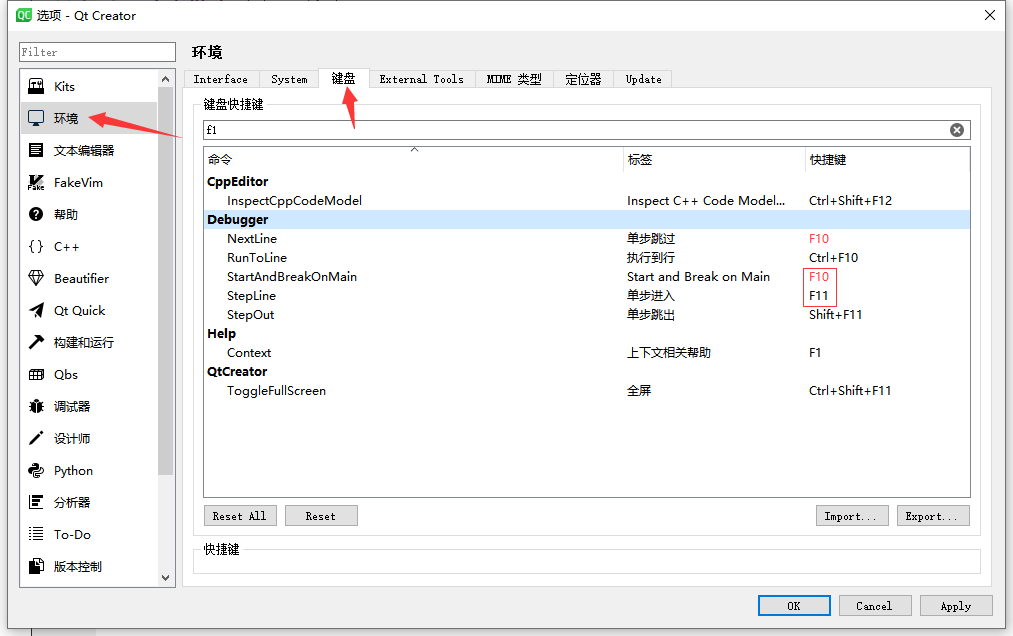Click the Ctrl+Shift+F12 shortcut cell
Viewport: 1013px width, 636px height.
850,200
